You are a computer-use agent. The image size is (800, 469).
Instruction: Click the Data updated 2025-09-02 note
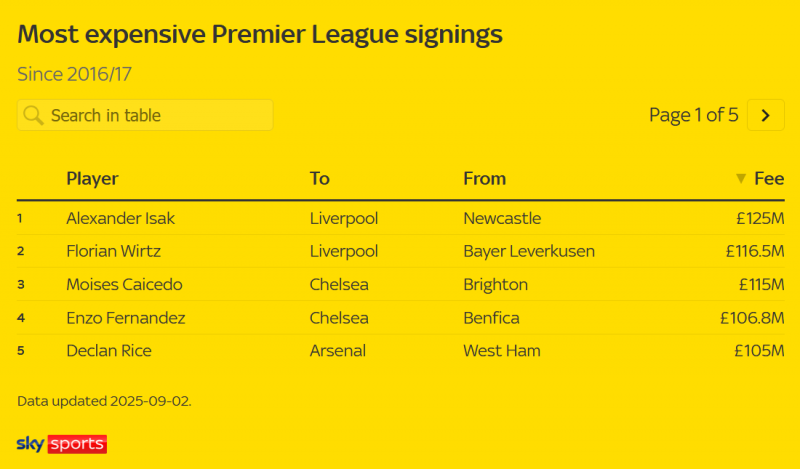tap(104, 401)
